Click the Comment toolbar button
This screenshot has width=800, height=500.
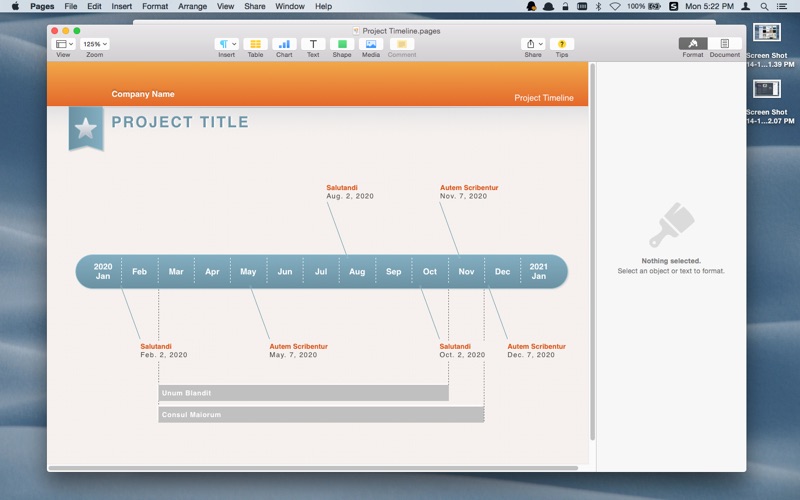(402, 44)
